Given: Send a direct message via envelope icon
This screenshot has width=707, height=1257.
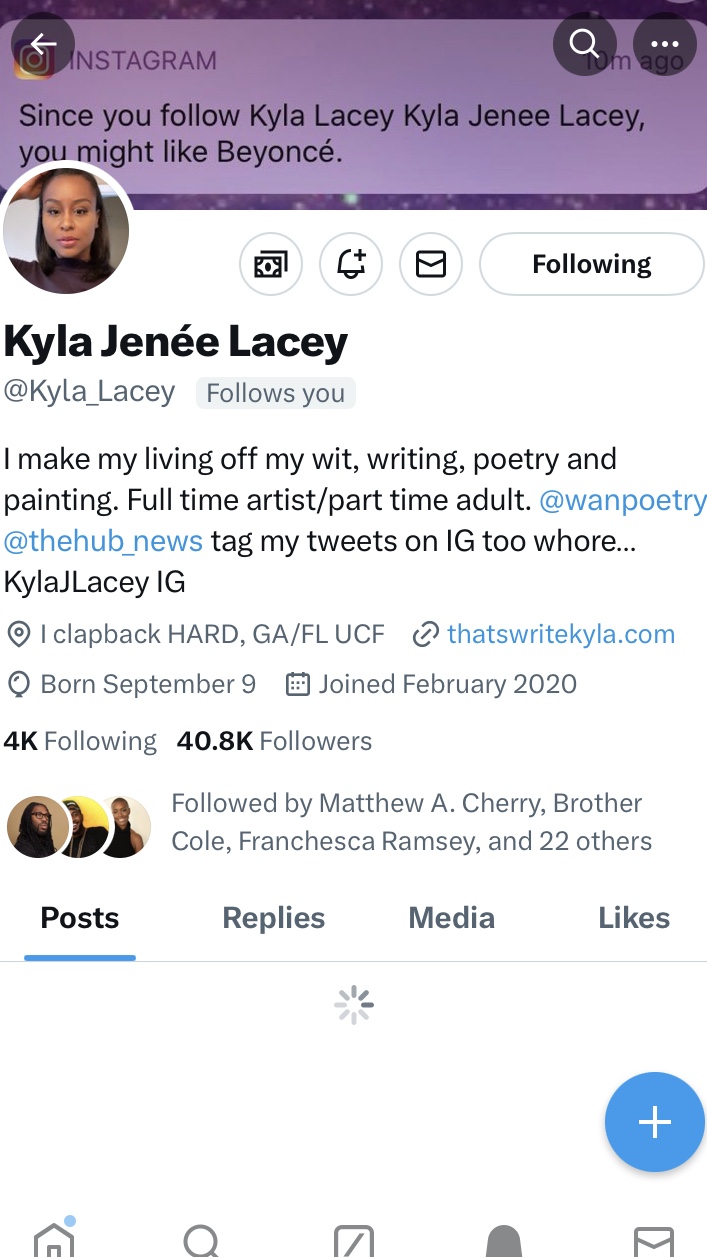Looking at the screenshot, I should (x=431, y=264).
